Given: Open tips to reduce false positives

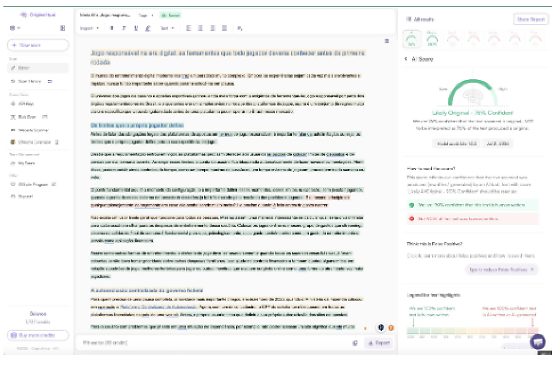Looking at the screenshot, I should pyautogui.click(x=501, y=269).
